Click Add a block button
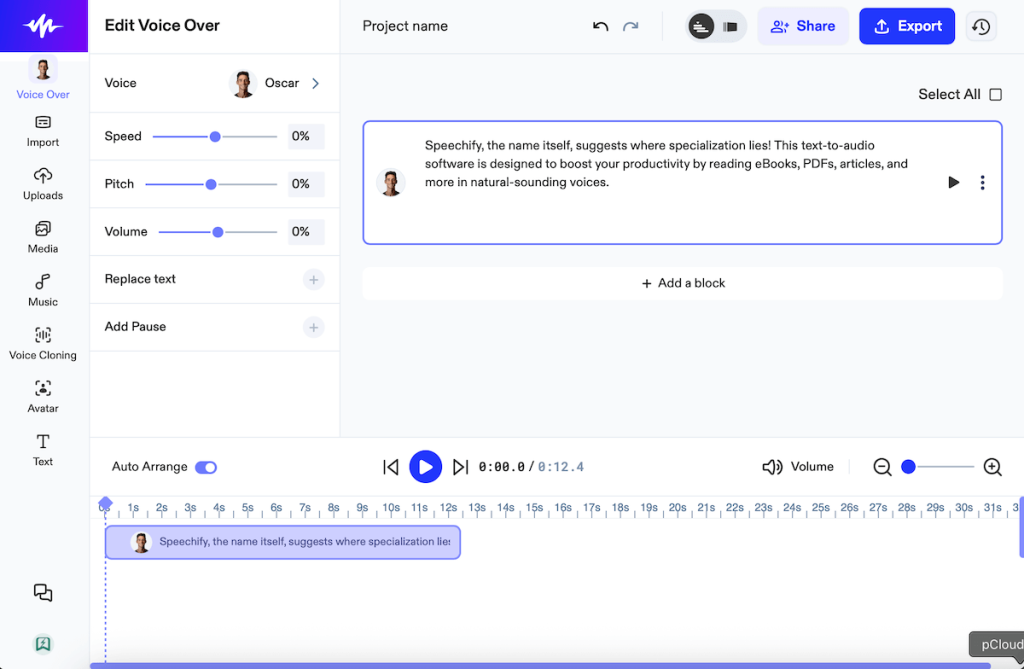 point(682,283)
